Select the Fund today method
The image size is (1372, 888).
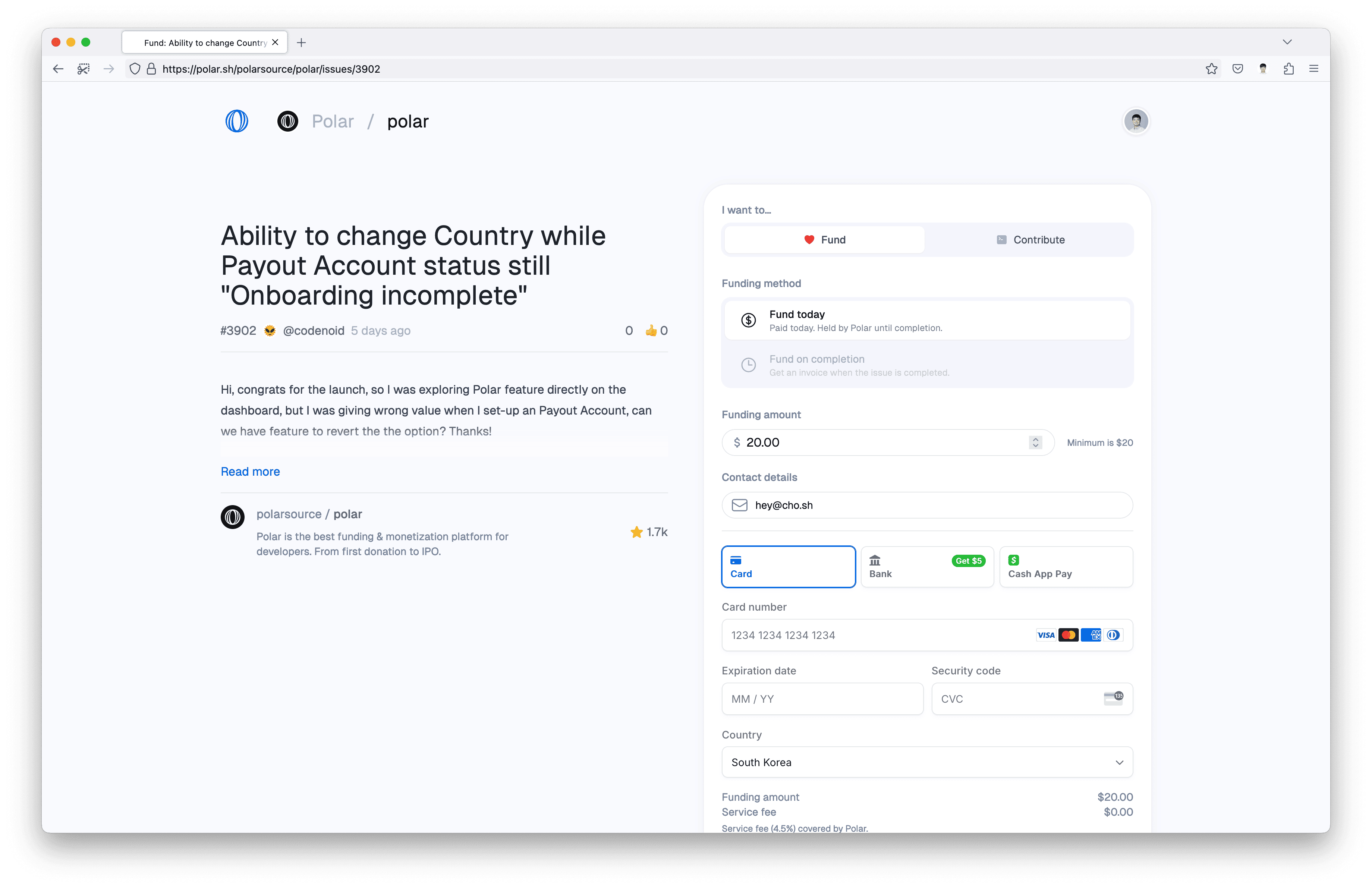[x=926, y=320]
